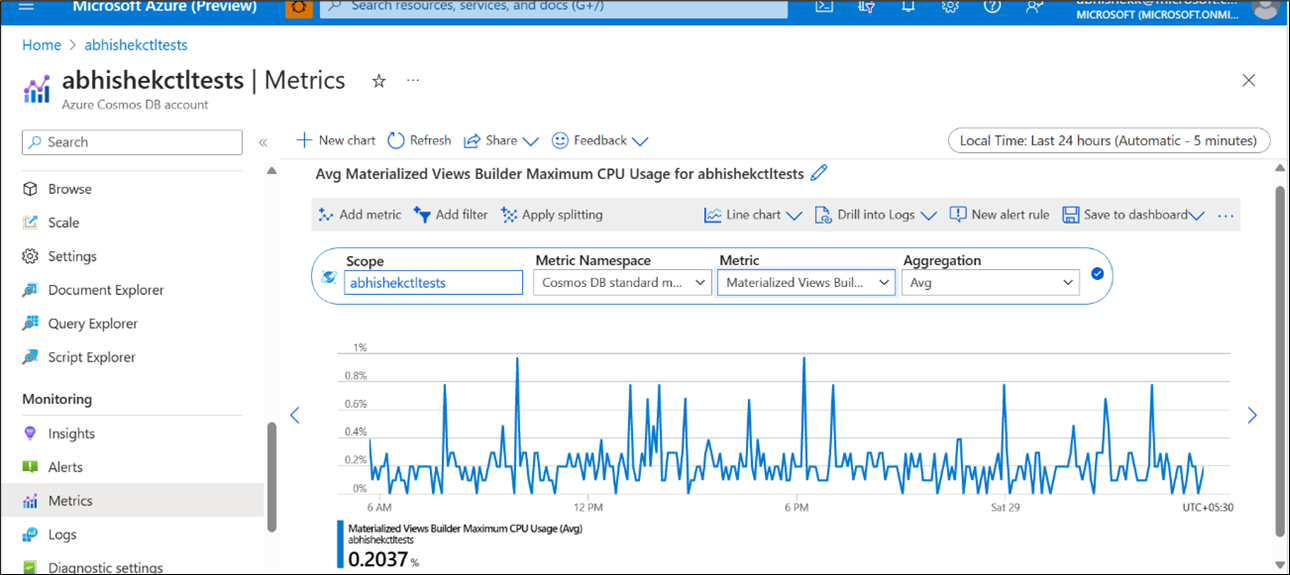This screenshot has width=1290, height=575.
Task: Click Add metric
Action: 360,215
